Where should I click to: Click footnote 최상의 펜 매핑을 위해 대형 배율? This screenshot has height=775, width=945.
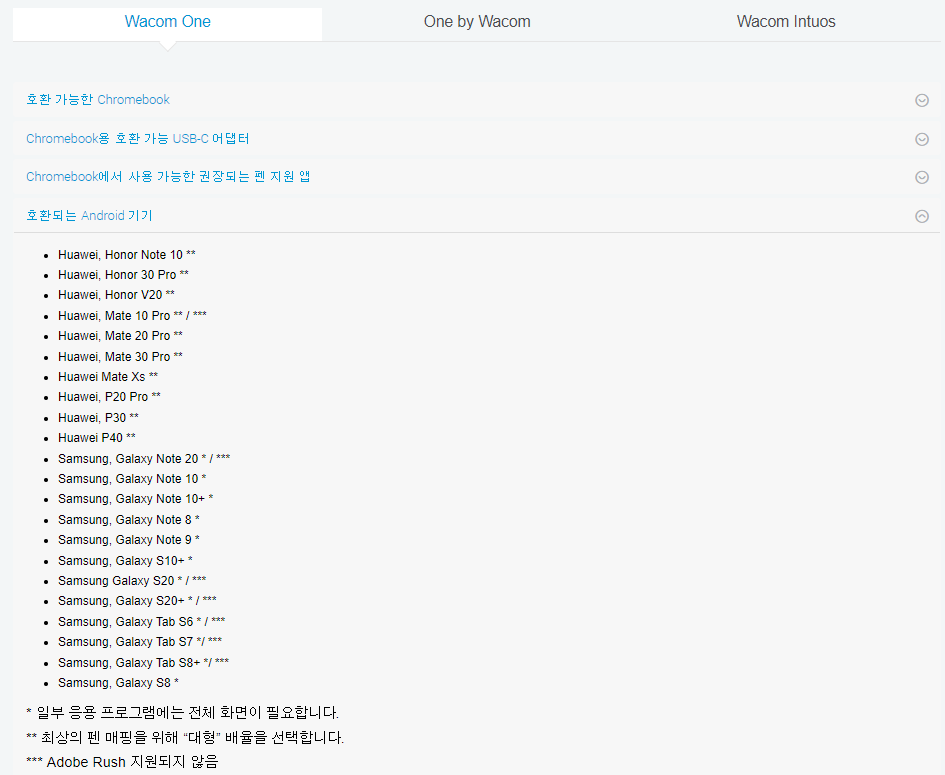coord(185,738)
